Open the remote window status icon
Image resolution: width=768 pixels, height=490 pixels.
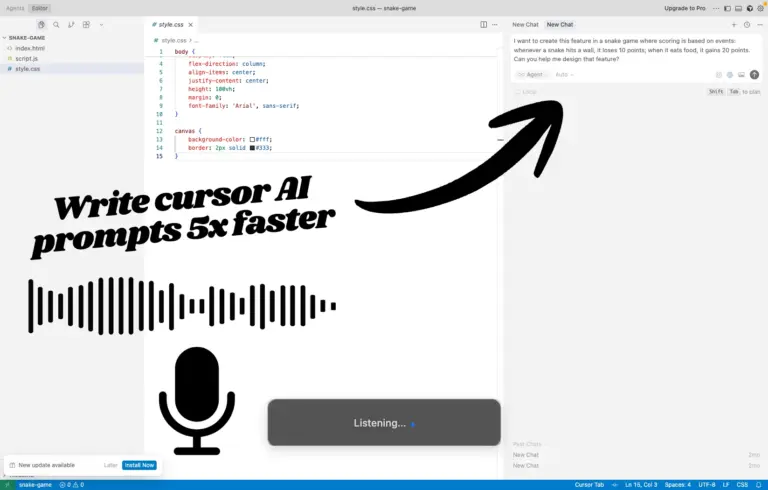pos(7,485)
